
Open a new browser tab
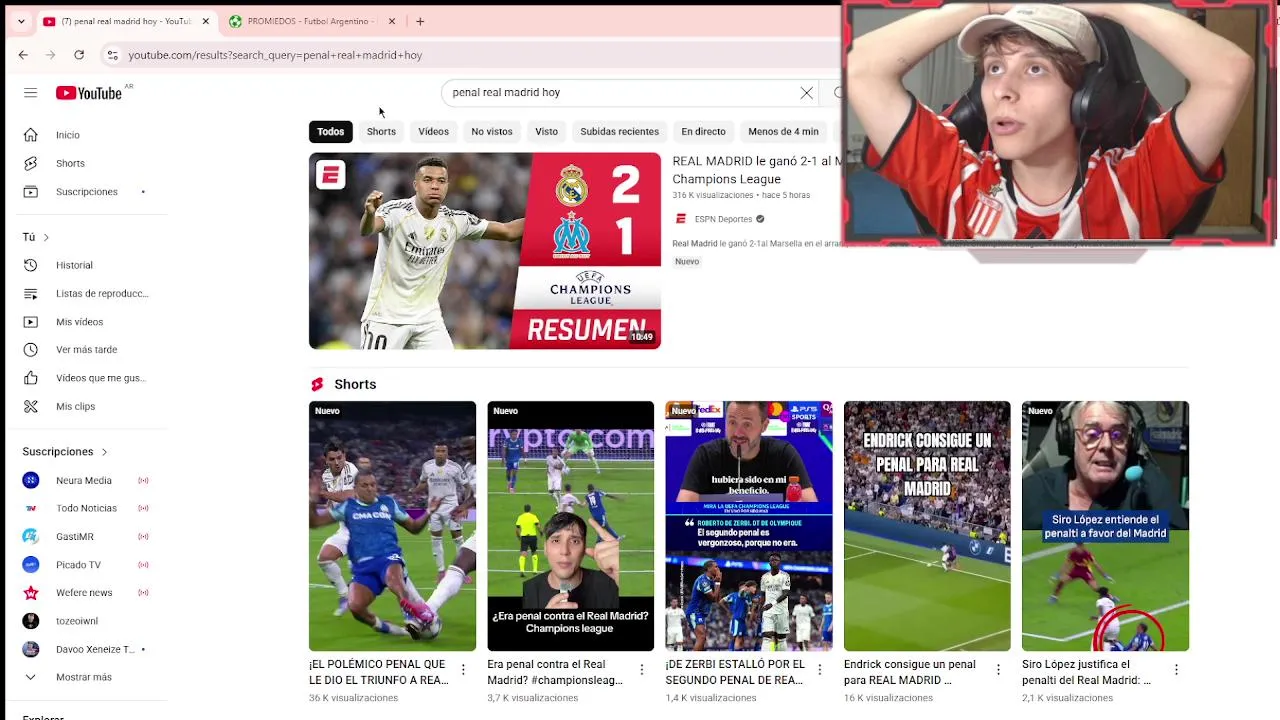(420, 21)
